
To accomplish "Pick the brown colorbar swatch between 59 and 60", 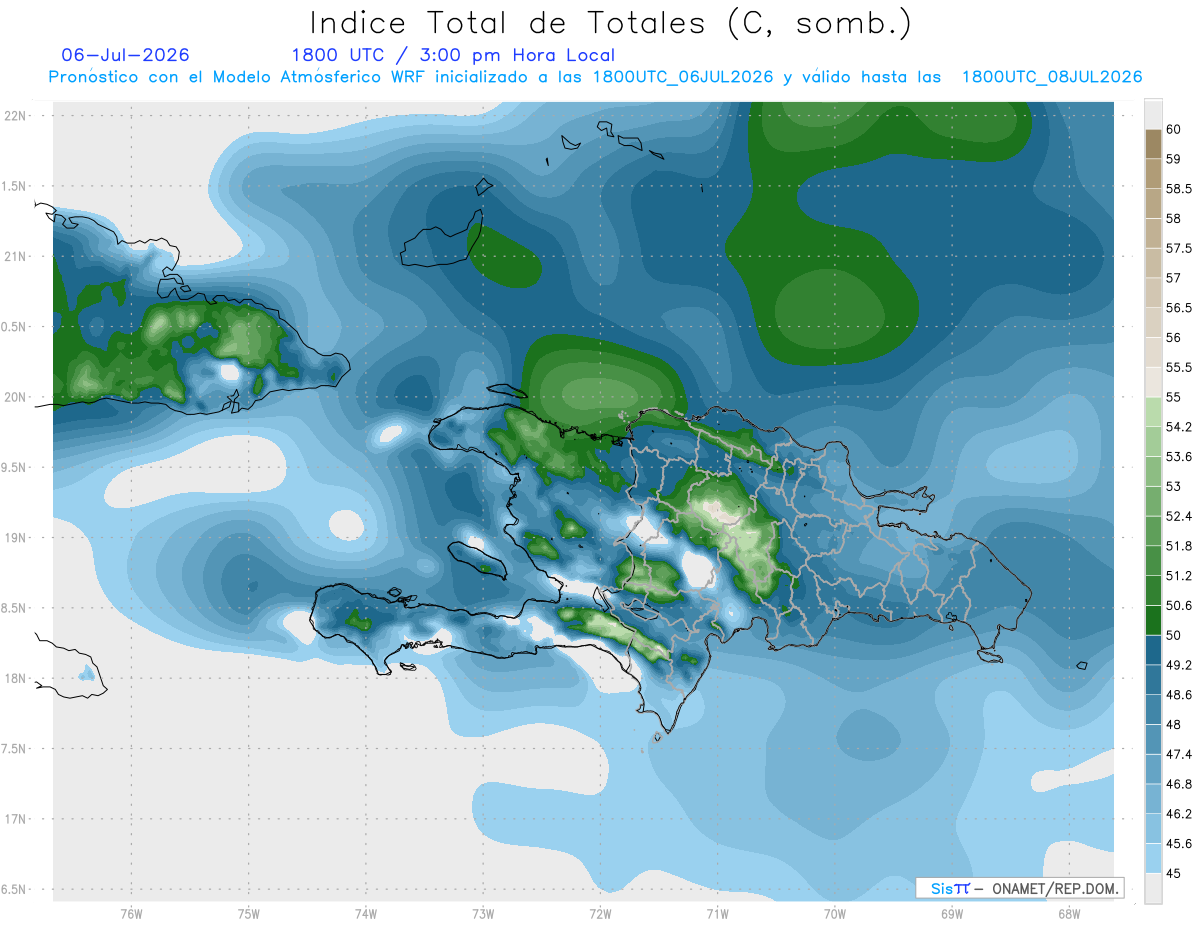I will pos(1153,144).
